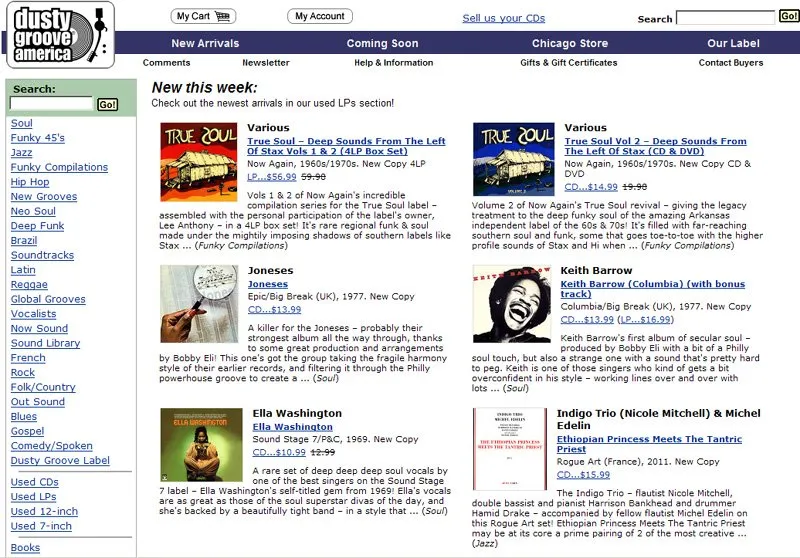Browse the Soul category
Image resolution: width=800 pixels, height=558 pixels.
21,123
